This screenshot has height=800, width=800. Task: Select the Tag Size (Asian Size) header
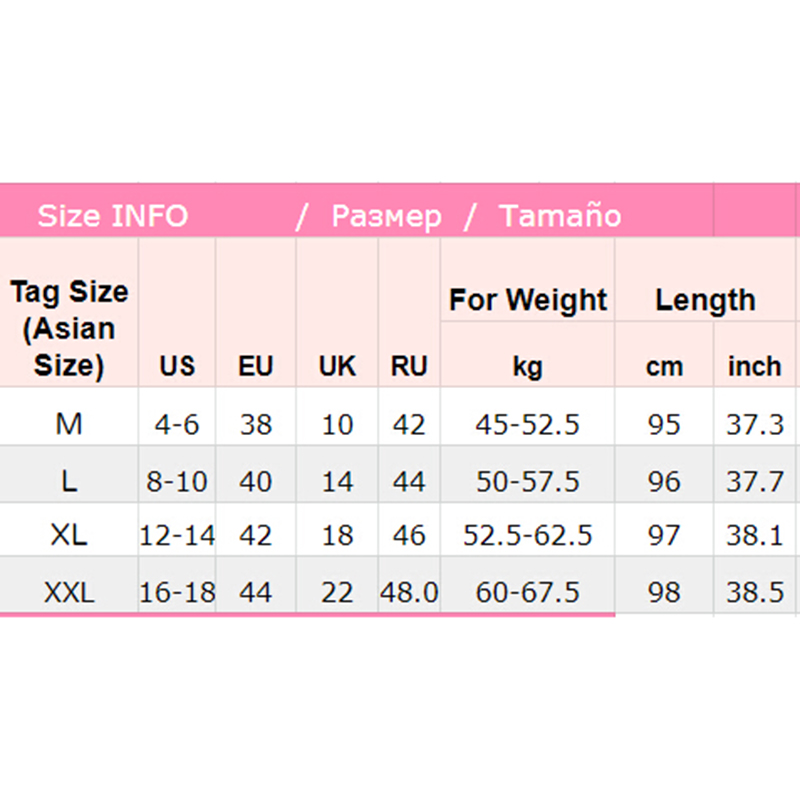(x=69, y=329)
